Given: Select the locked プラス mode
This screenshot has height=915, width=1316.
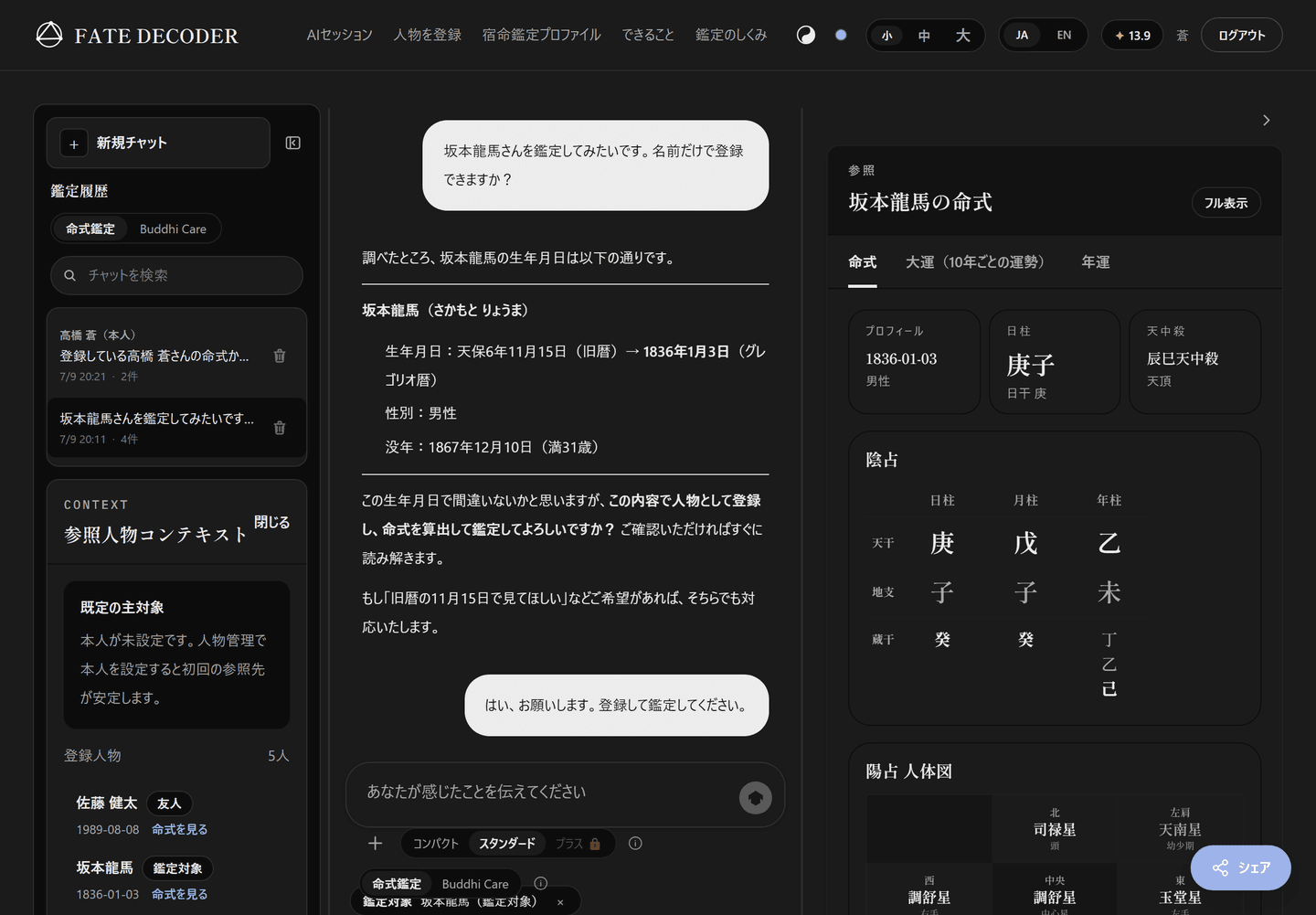Looking at the screenshot, I should point(578,843).
